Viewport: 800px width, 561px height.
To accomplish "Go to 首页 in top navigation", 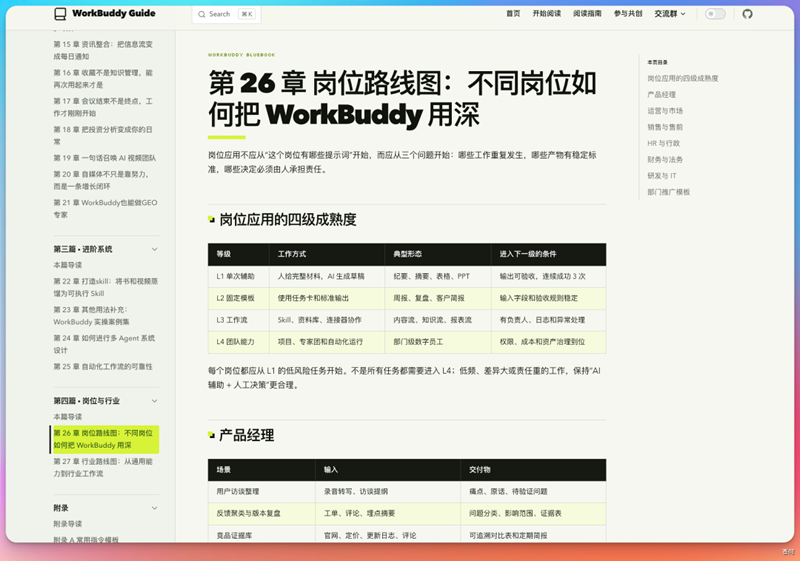I will tap(513, 14).
